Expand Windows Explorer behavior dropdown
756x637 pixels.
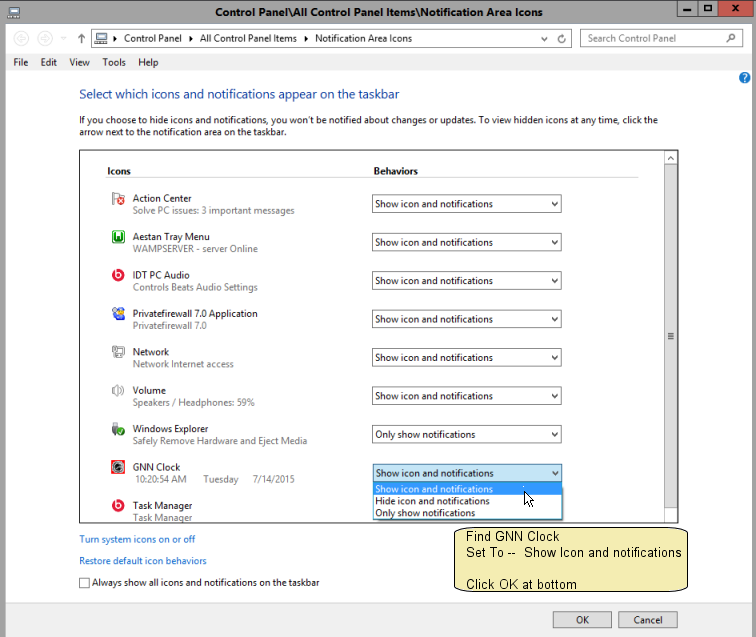(466, 435)
